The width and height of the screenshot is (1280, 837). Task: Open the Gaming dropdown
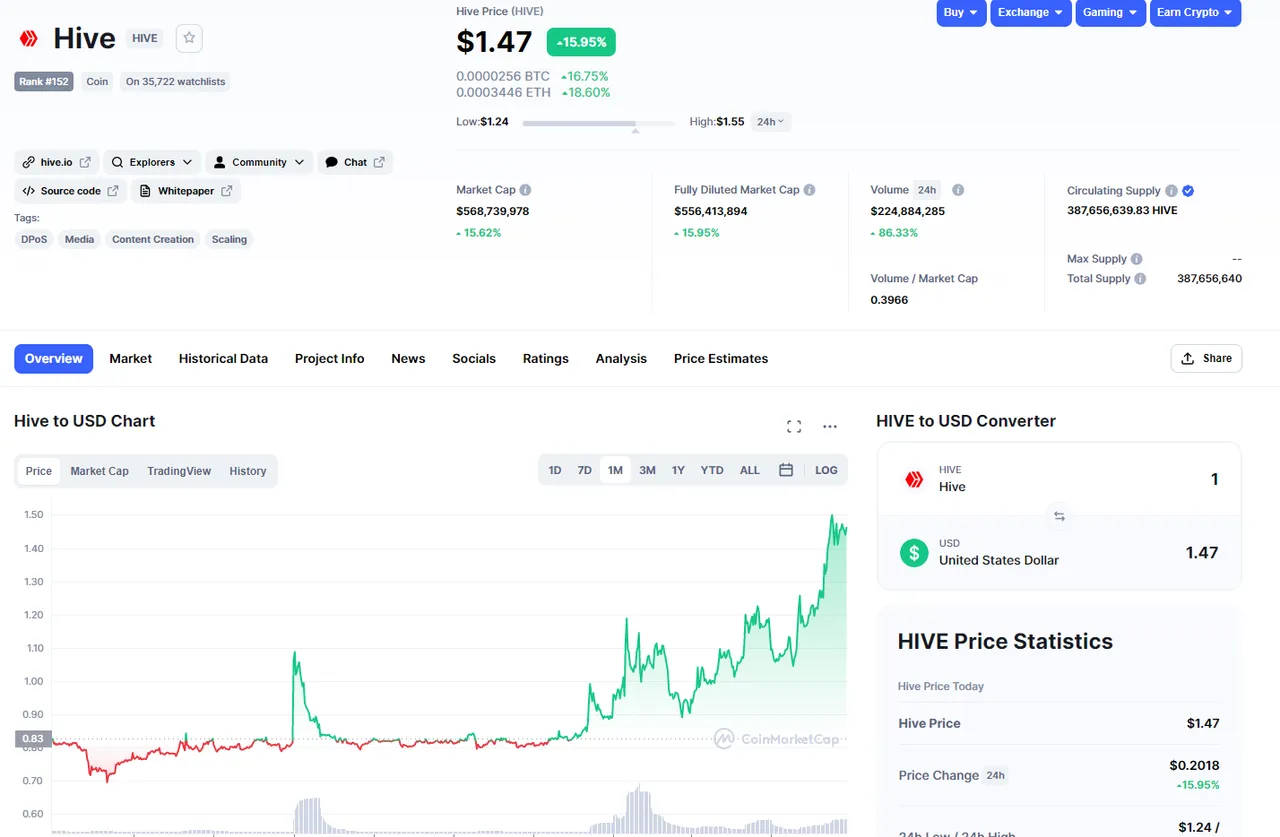[x=1110, y=12]
